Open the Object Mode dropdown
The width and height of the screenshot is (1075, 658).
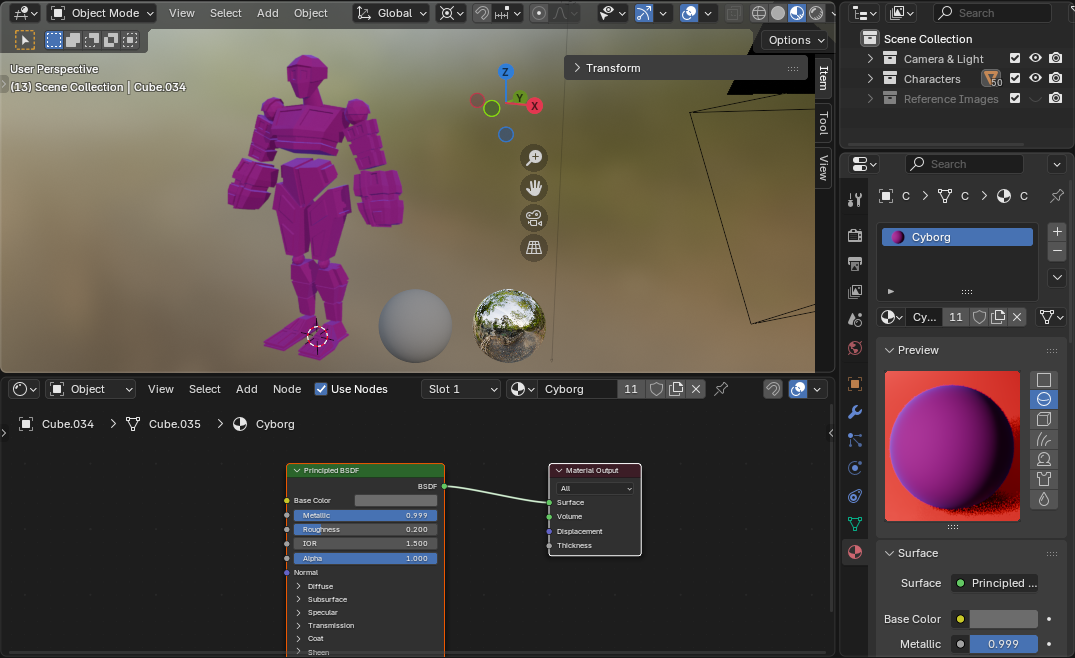click(103, 13)
